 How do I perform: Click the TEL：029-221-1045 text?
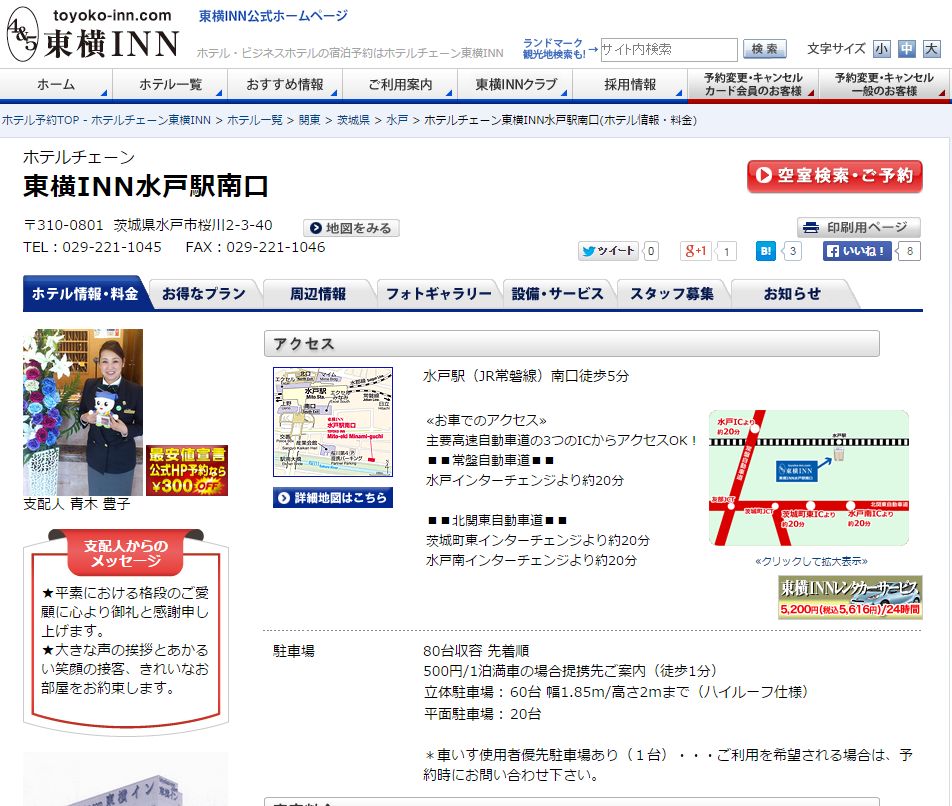(x=92, y=247)
